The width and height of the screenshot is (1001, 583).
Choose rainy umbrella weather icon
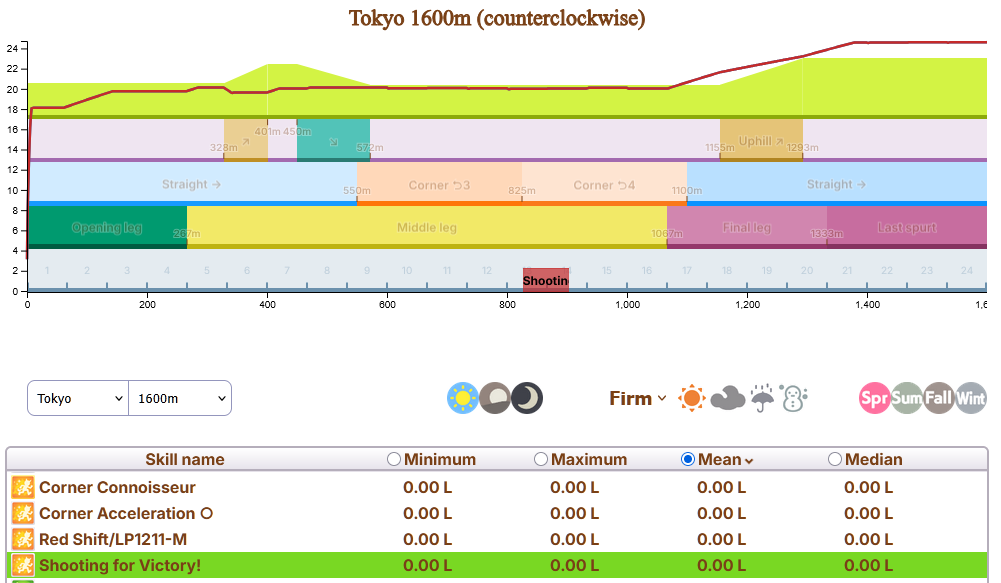point(762,398)
